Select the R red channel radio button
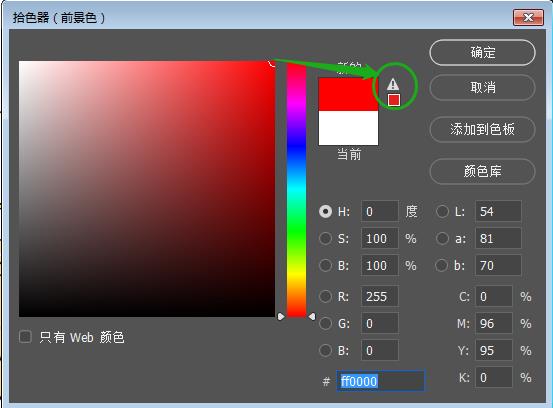Image resolution: width=553 pixels, height=408 pixels. click(326, 297)
